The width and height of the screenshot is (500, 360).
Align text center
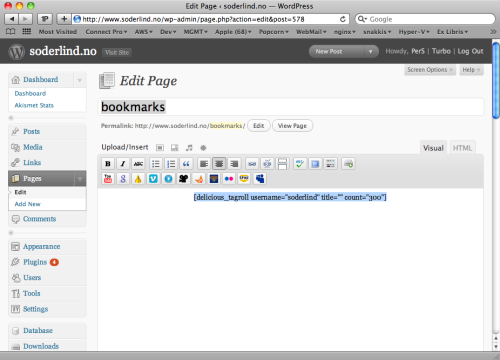point(219,164)
